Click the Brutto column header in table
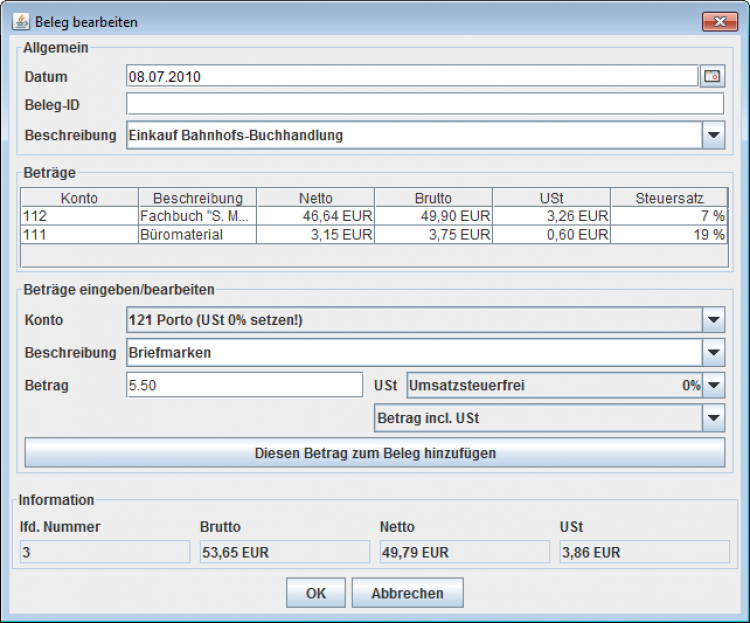750x623 pixels. (x=433, y=198)
